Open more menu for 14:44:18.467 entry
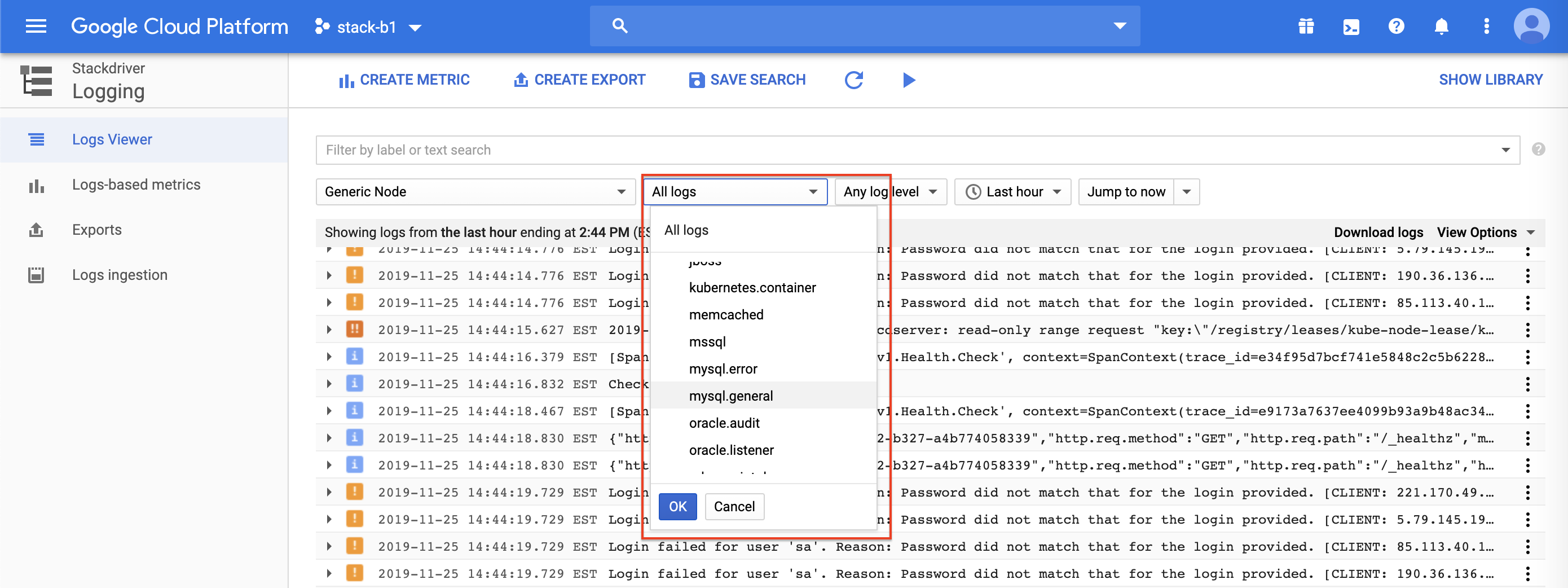Screen dimensions: 1568x588 click(x=1527, y=411)
